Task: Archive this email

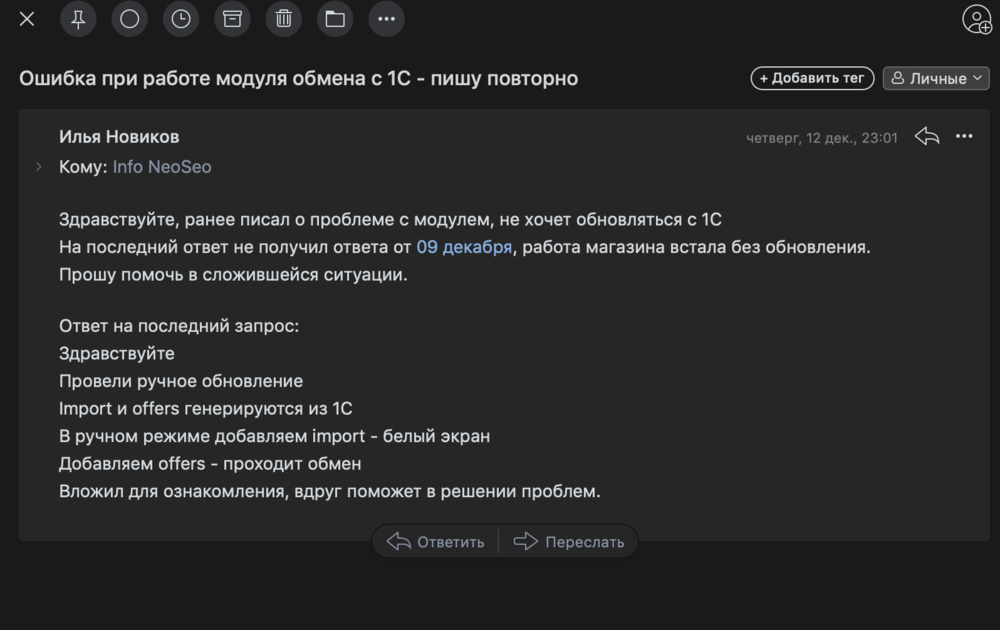Action: coord(232,19)
